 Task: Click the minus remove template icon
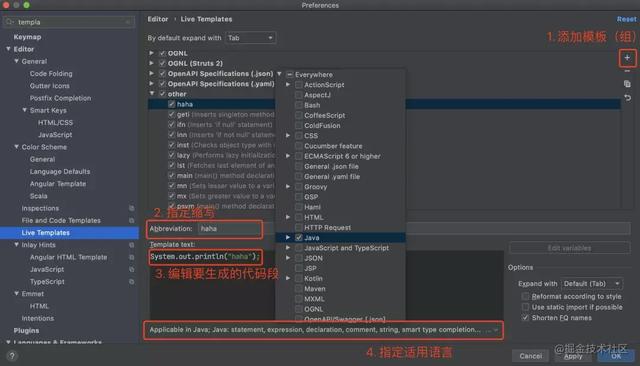coord(627,71)
